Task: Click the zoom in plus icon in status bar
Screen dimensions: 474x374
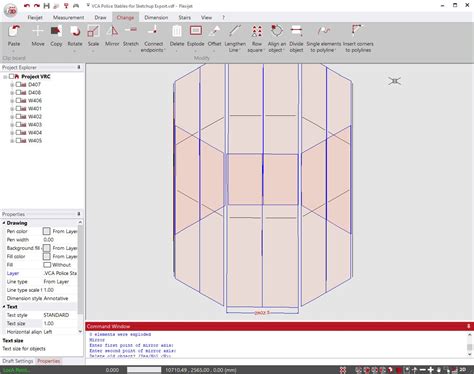Action: pos(430,370)
